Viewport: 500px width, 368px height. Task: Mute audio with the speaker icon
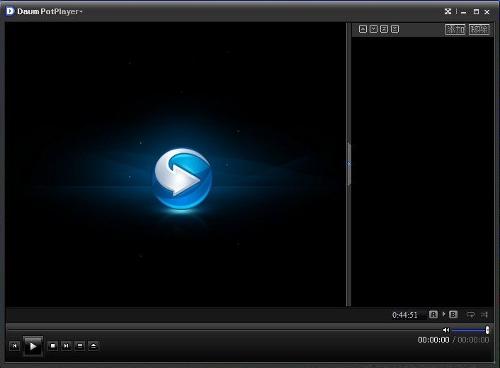coord(446,330)
